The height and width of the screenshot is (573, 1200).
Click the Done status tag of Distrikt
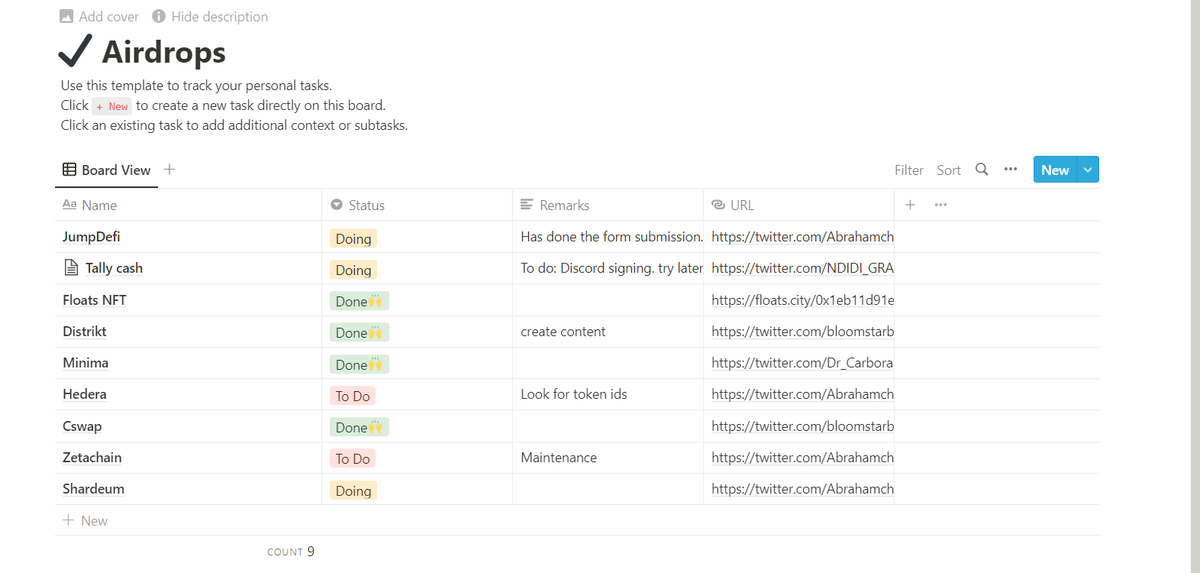pos(359,333)
